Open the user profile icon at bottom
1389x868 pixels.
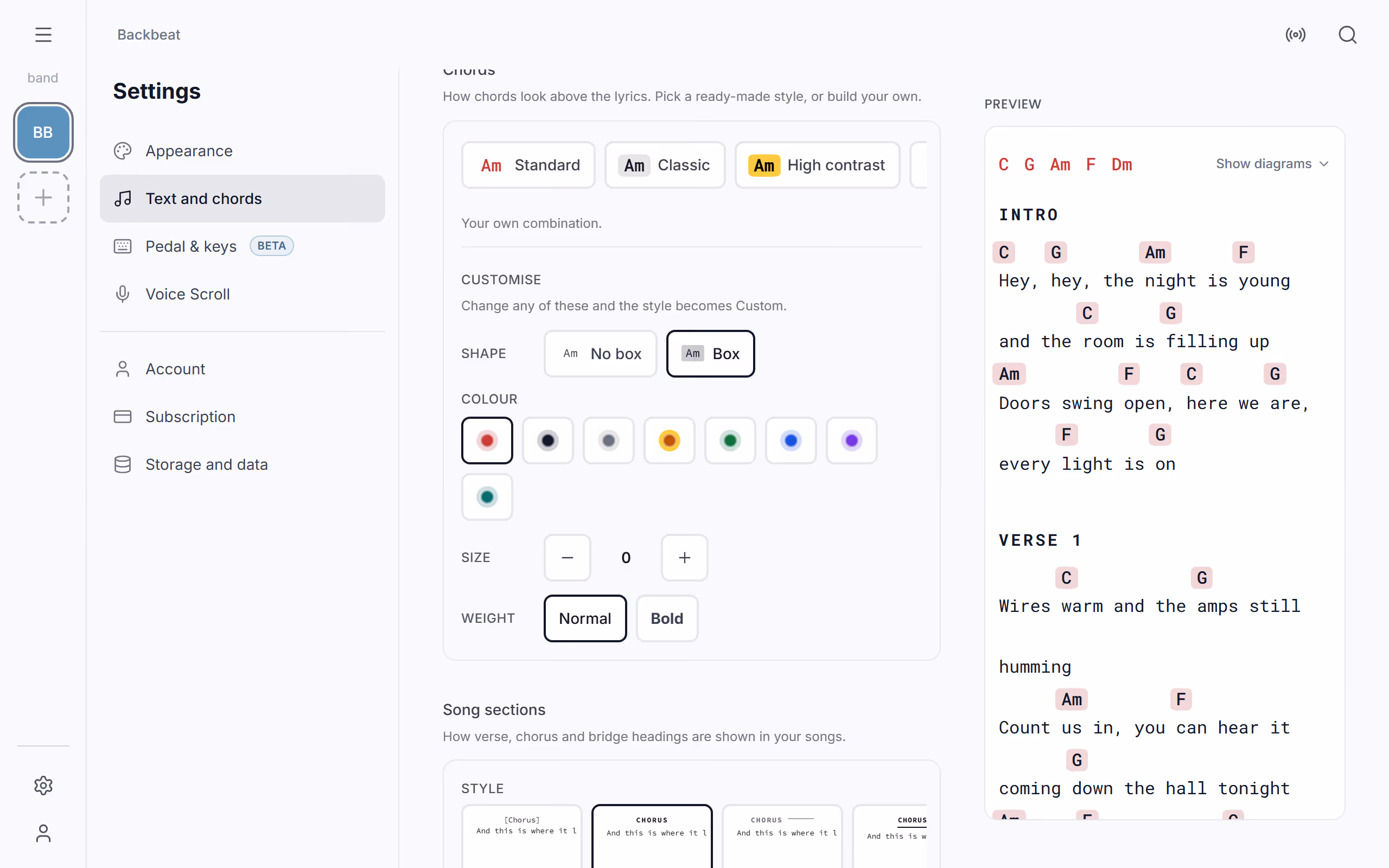[x=43, y=833]
